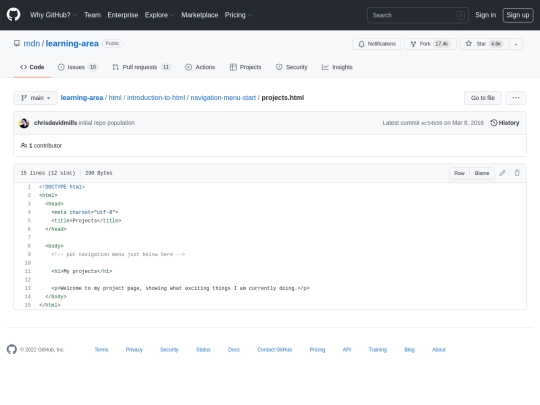Click the 17.4k fork count
This screenshot has width=540, height=405.
442,44
